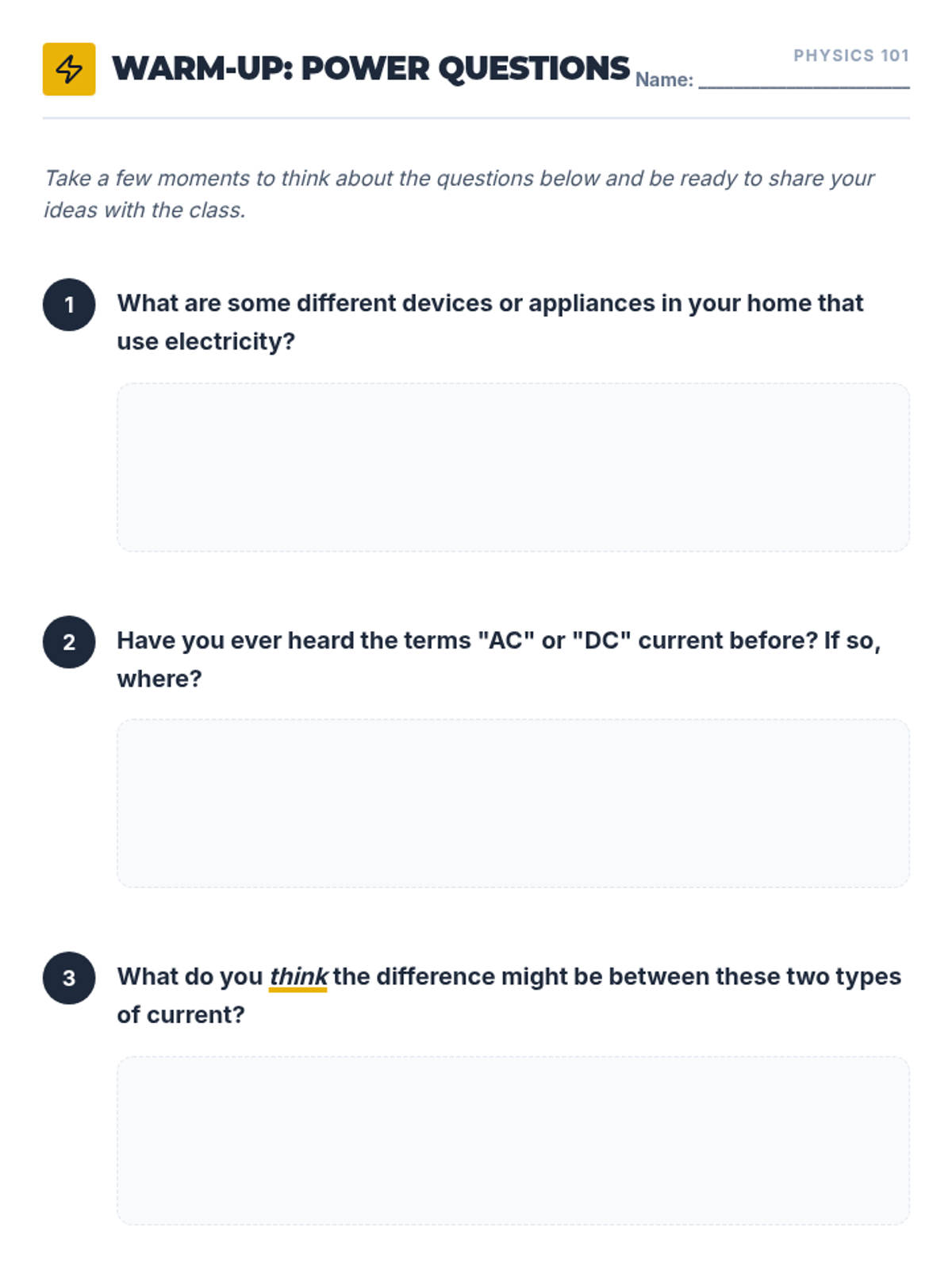Click the underlined word "think"
Image resolution: width=952 pixels, height=1270 pixels.
(298, 976)
